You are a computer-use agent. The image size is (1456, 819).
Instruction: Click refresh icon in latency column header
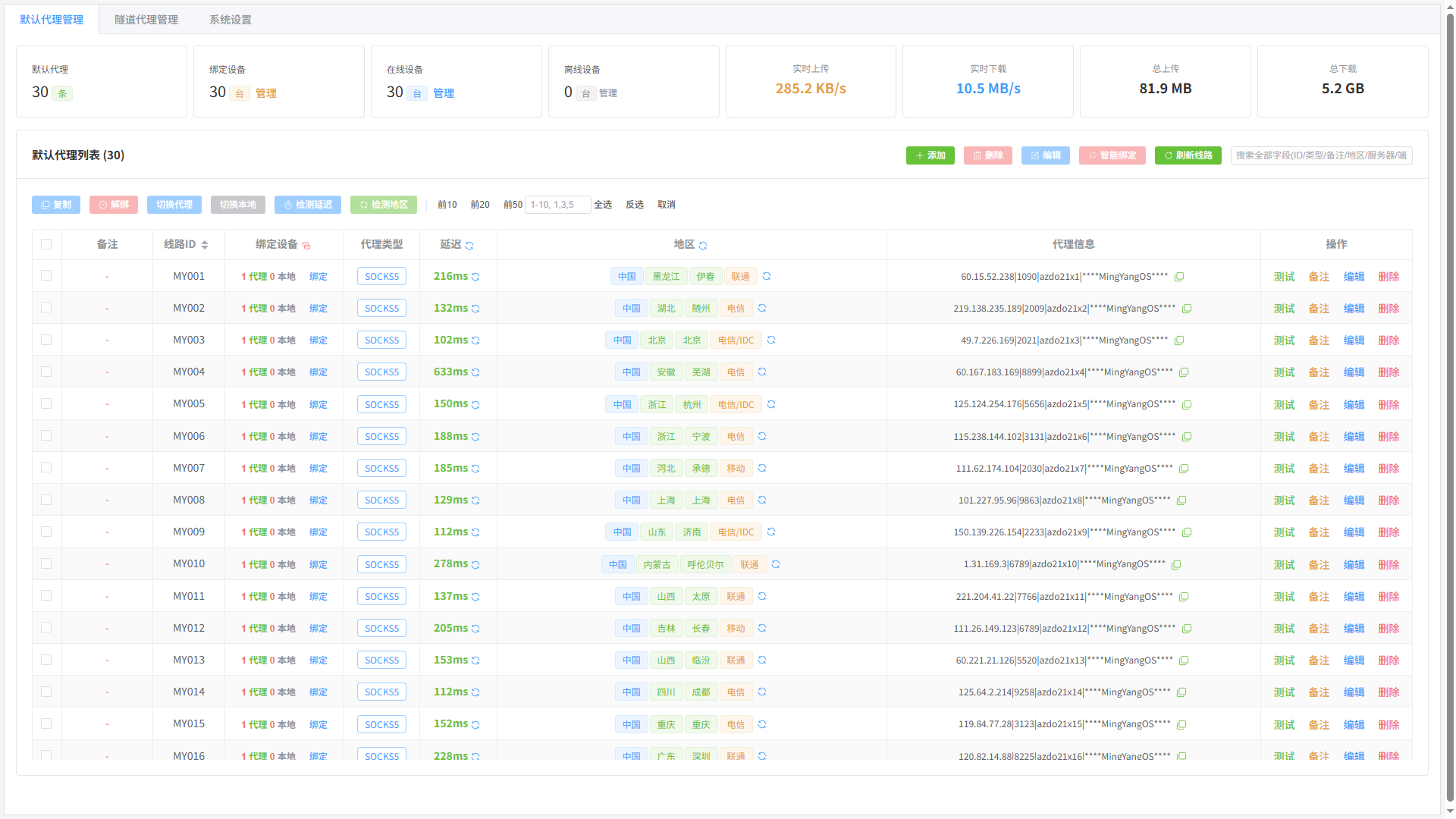[x=469, y=245]
